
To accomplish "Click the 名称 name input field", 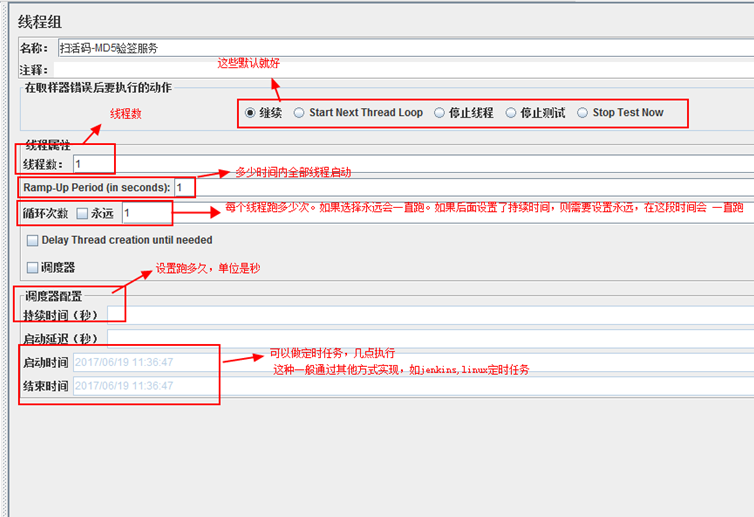I will [405, 48].
